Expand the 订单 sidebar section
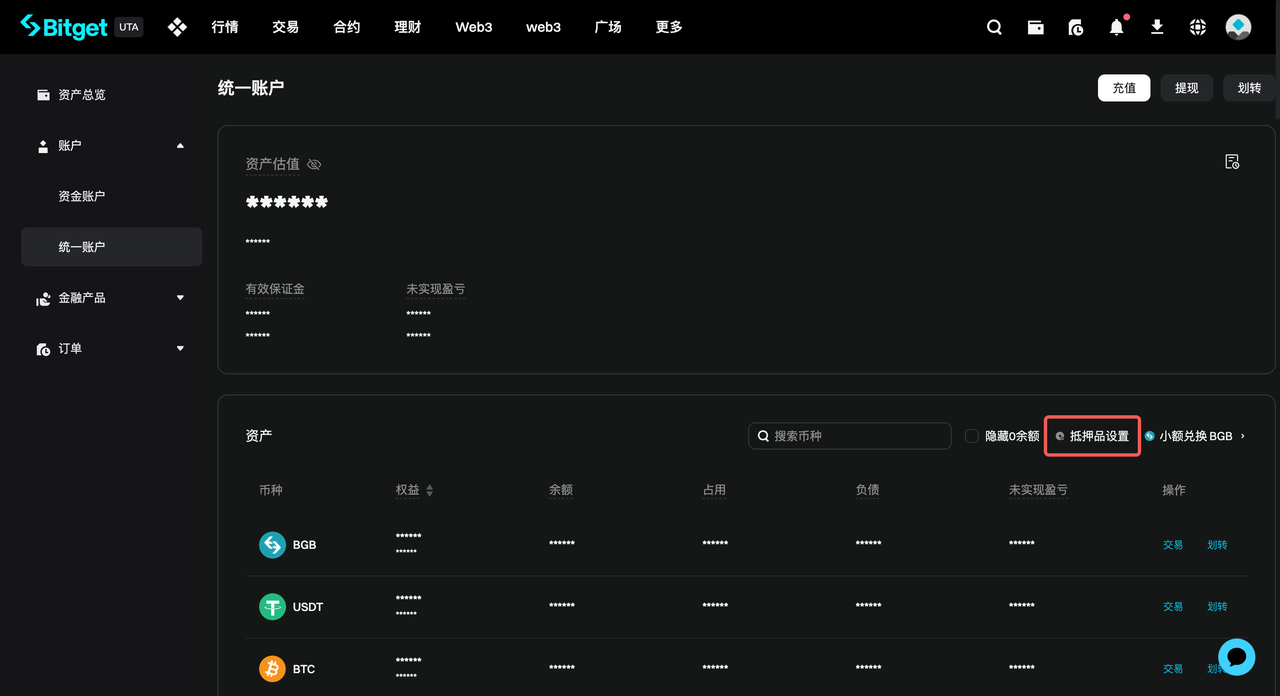 point(180,349)
